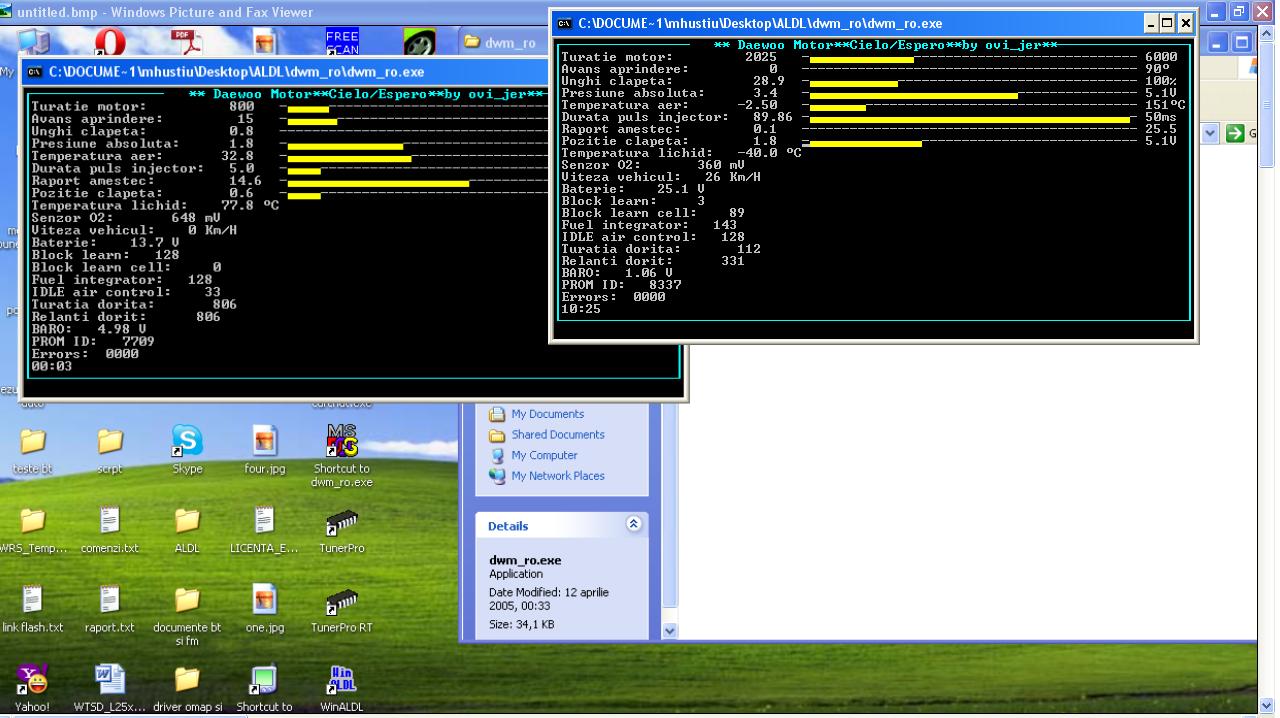
Task: Click the green Go arrow button
Action: tap(1234, 133)
